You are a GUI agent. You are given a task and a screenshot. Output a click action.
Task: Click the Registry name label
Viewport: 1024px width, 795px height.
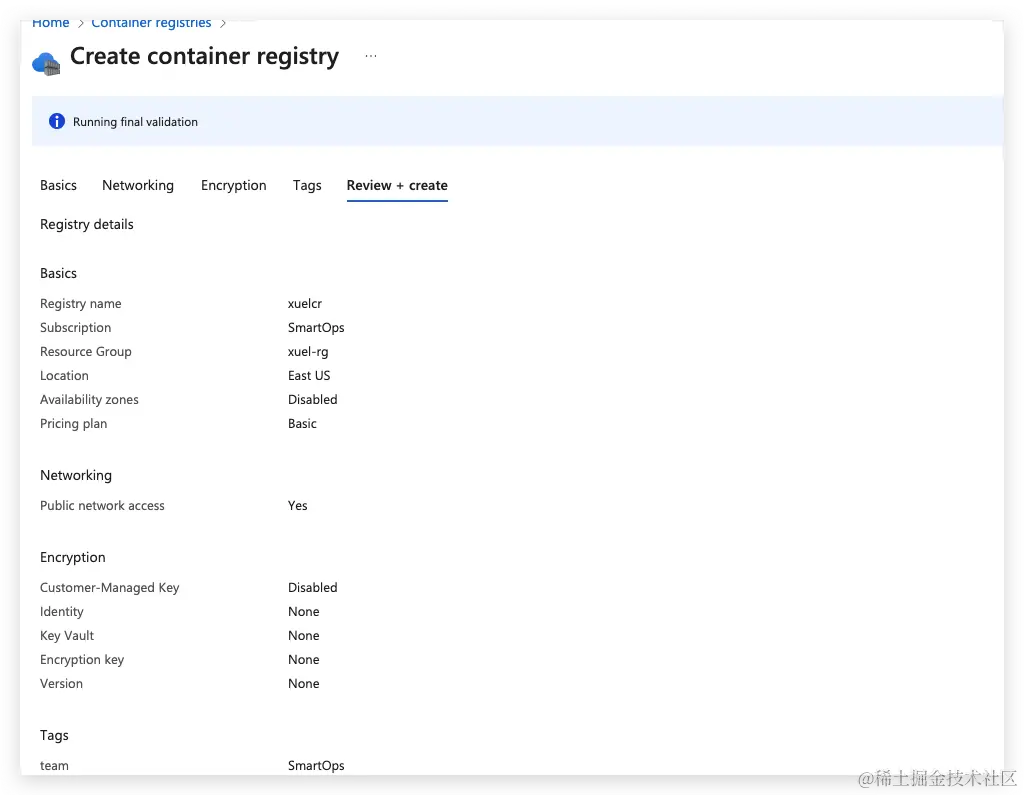click(x=80, y=303)
